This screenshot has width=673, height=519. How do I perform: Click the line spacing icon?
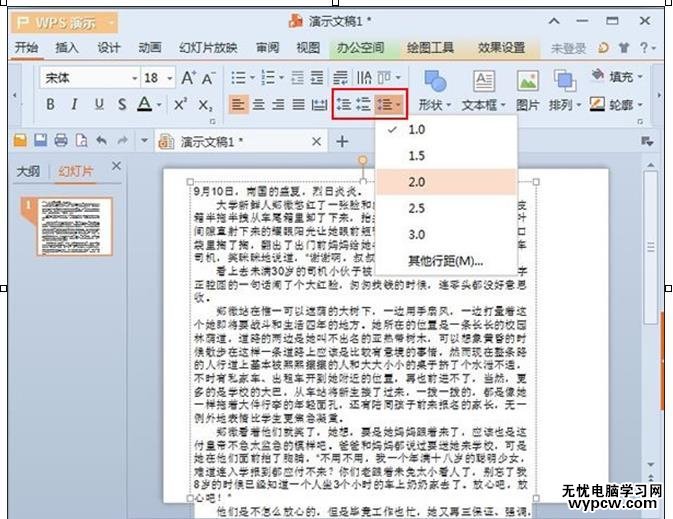pos(385,104)
